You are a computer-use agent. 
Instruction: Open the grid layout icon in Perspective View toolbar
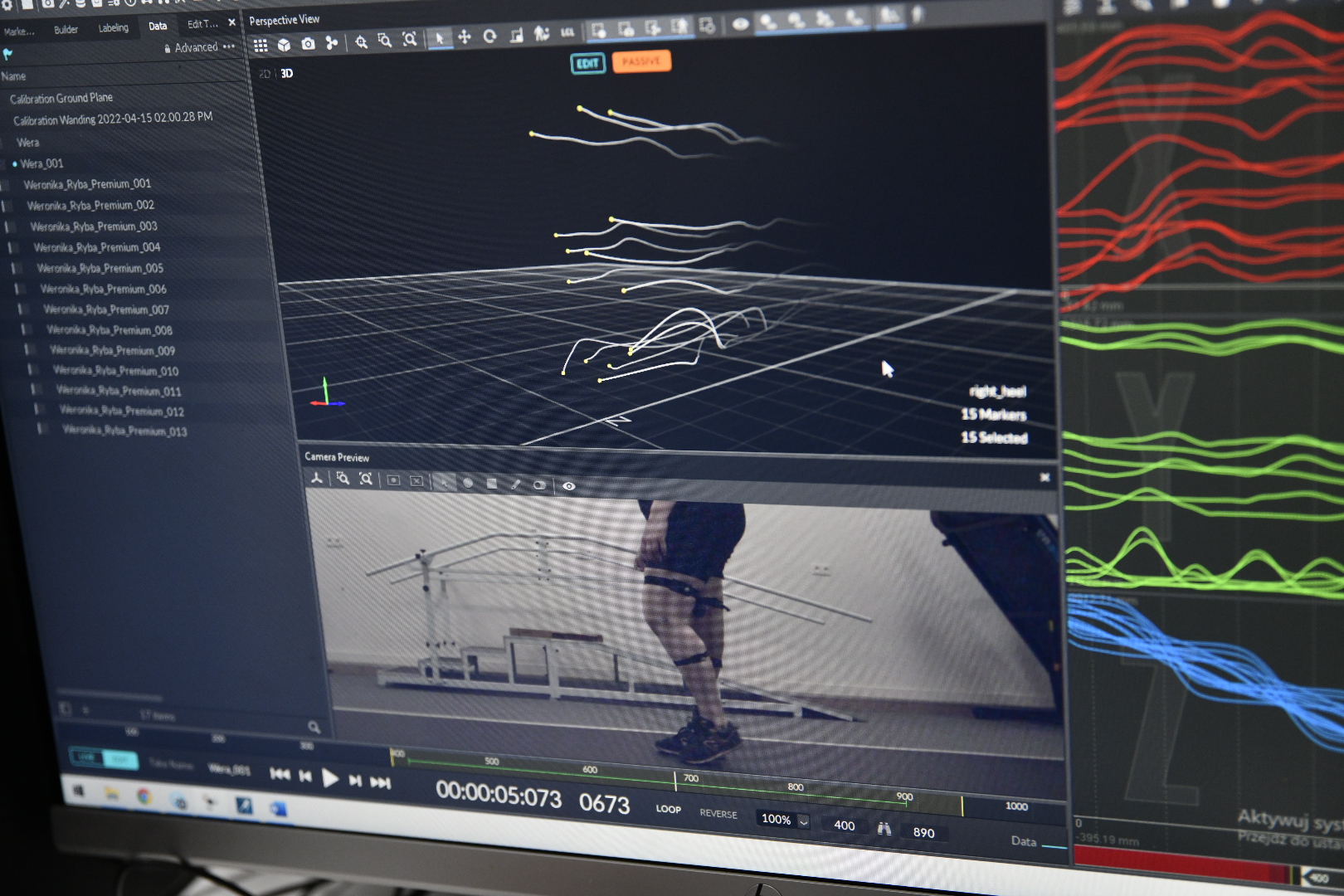point(261,46)
